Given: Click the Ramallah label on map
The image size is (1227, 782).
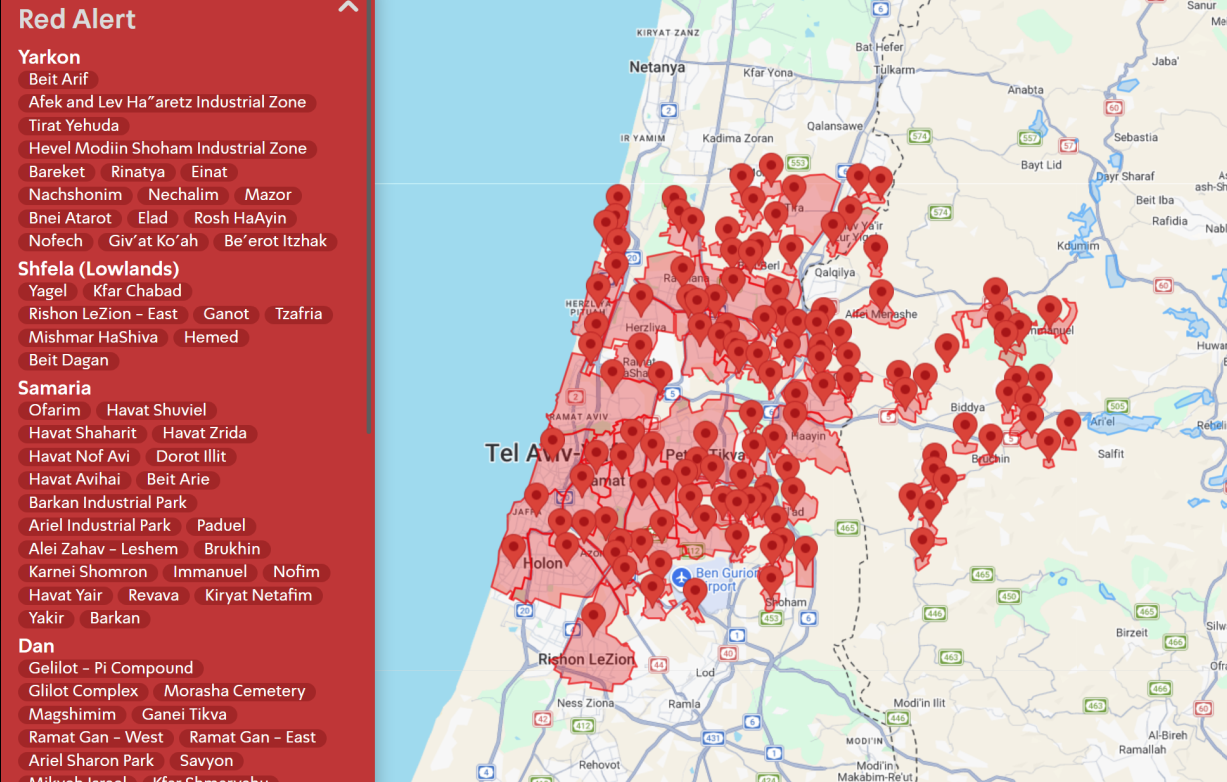Looking at the screenshot, I should tap(1142, 749).
